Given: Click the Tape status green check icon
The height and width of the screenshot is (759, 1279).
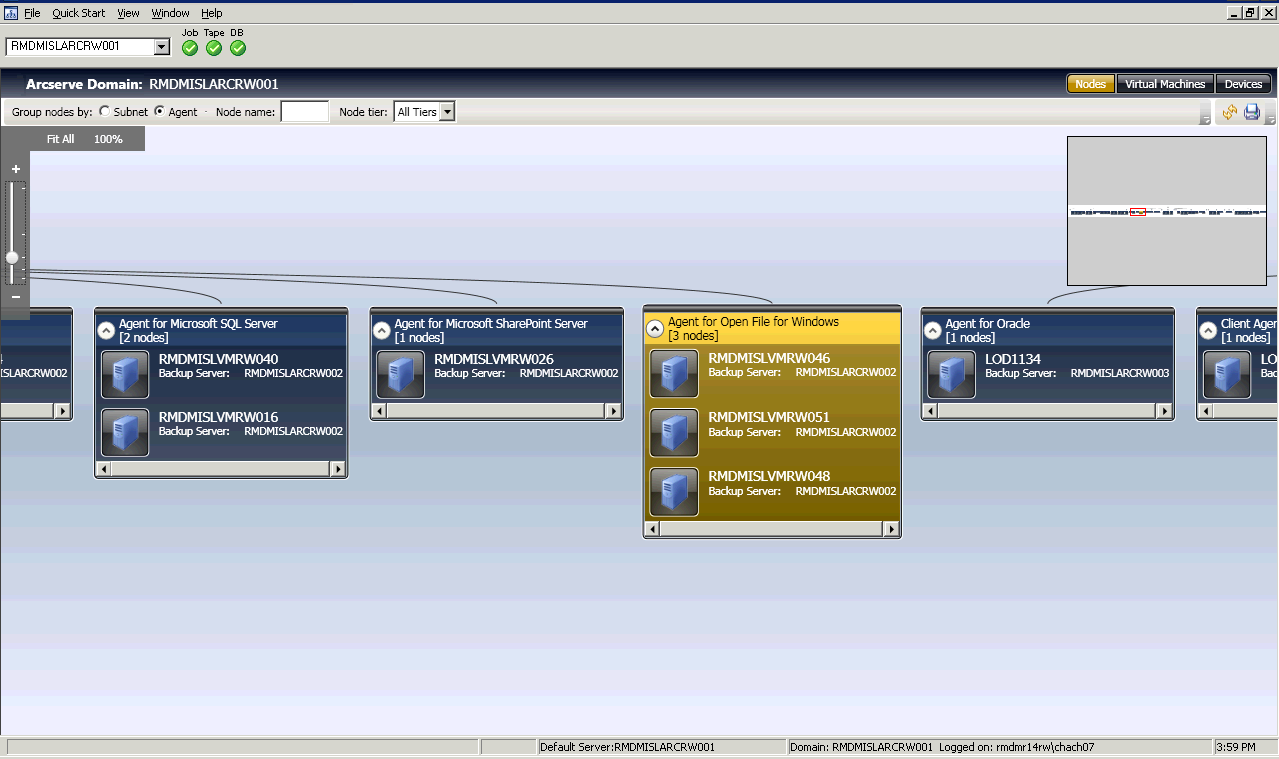Looking at the screenshot, I should pos(214,48).
